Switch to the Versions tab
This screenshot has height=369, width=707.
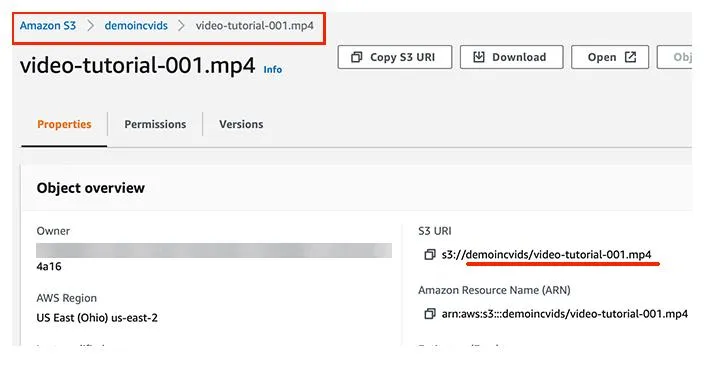241,125
